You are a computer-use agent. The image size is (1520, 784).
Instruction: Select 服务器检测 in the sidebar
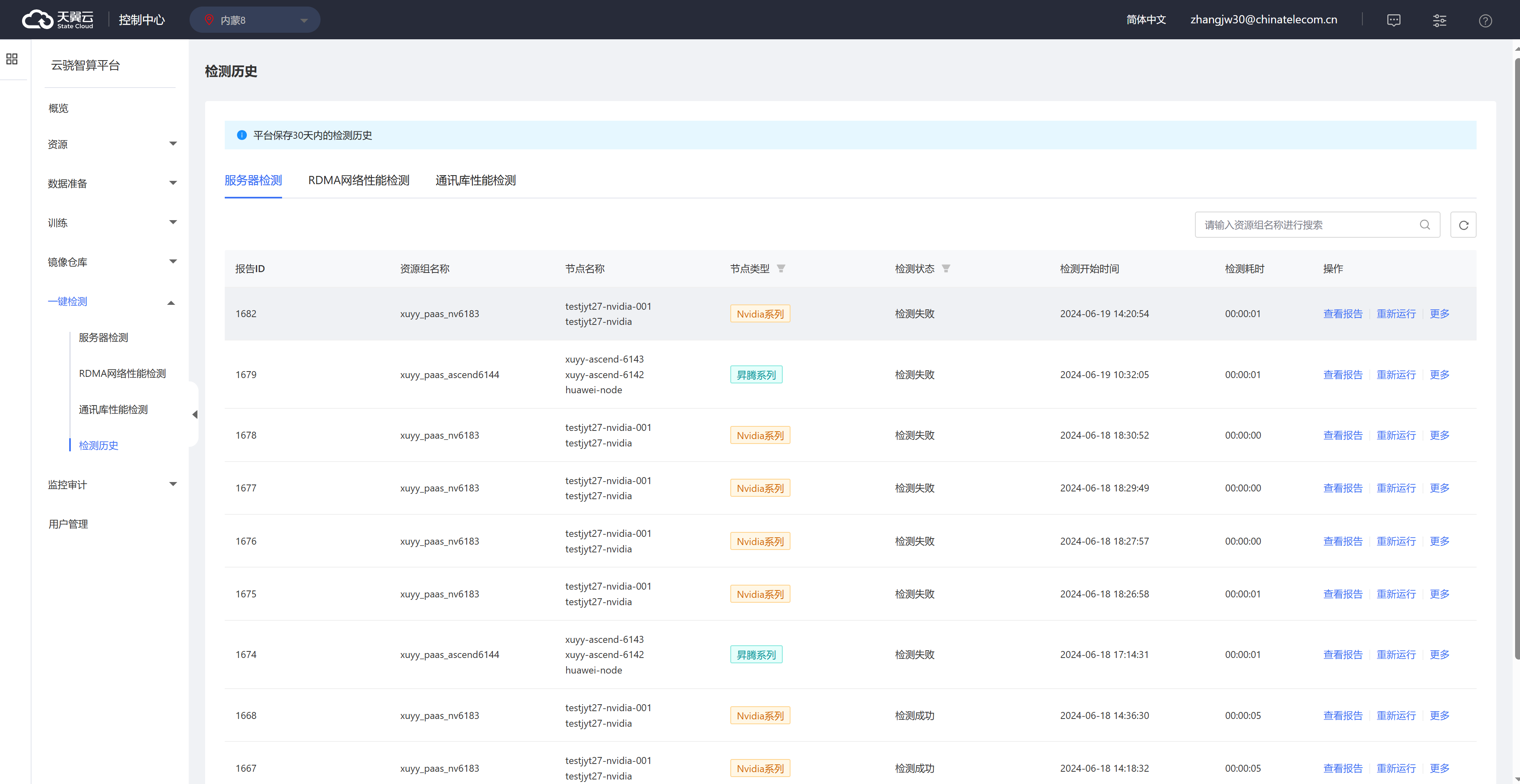click(103, 338)
